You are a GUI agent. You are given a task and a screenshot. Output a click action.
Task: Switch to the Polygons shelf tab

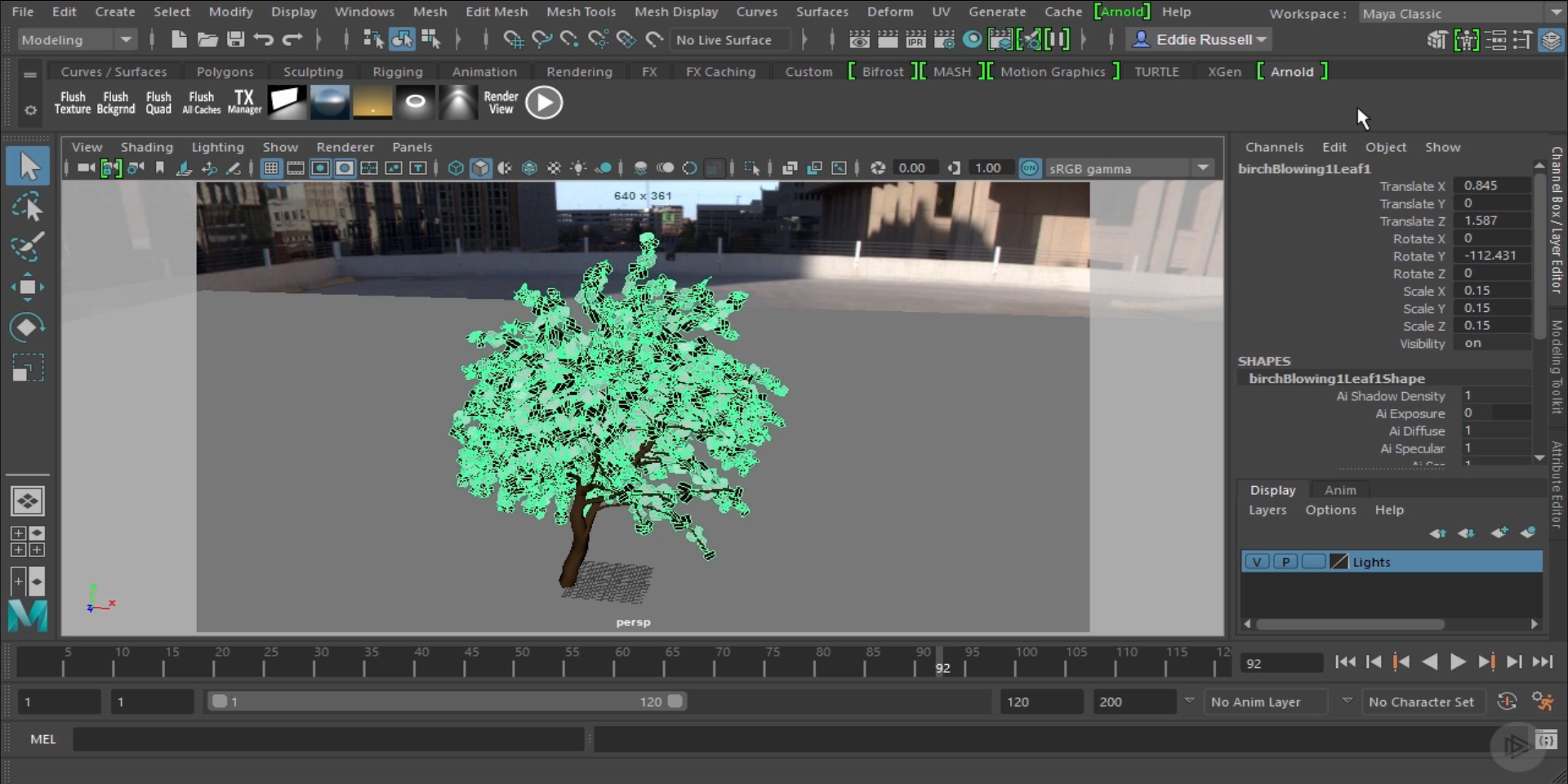[x=225, y=72]
